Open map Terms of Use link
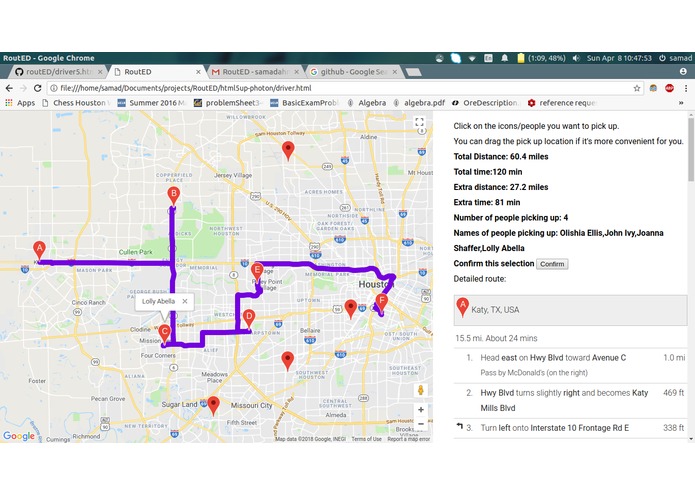The width and height of the screenshot is (695, 494). coord(366,439)
